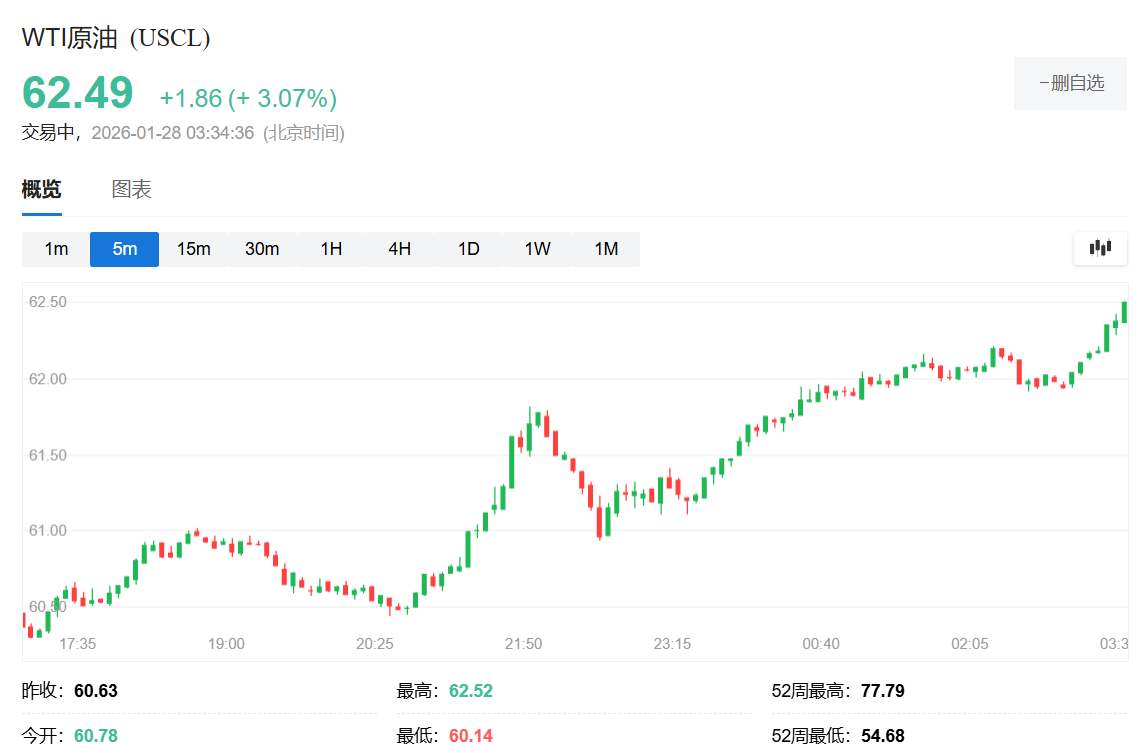Screen dimensions: 1146x753
Task: Select the 1M monthly timeframe
Action: (605, 249)
